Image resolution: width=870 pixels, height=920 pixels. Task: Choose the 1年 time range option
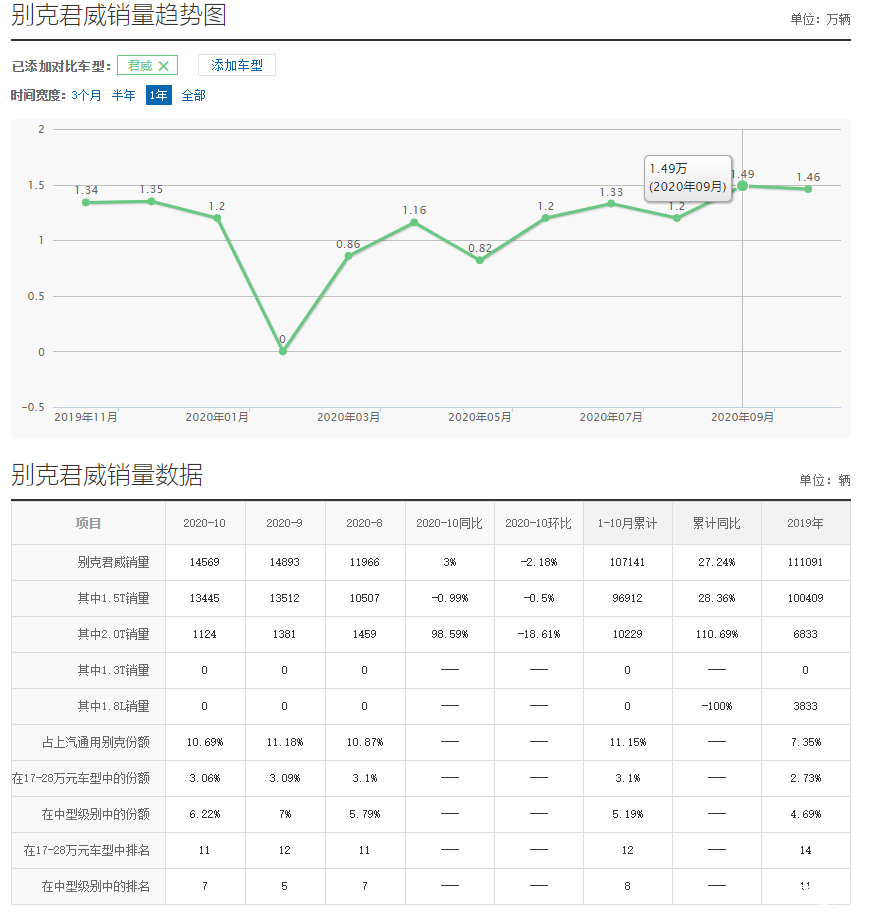(x=158, y=96)
